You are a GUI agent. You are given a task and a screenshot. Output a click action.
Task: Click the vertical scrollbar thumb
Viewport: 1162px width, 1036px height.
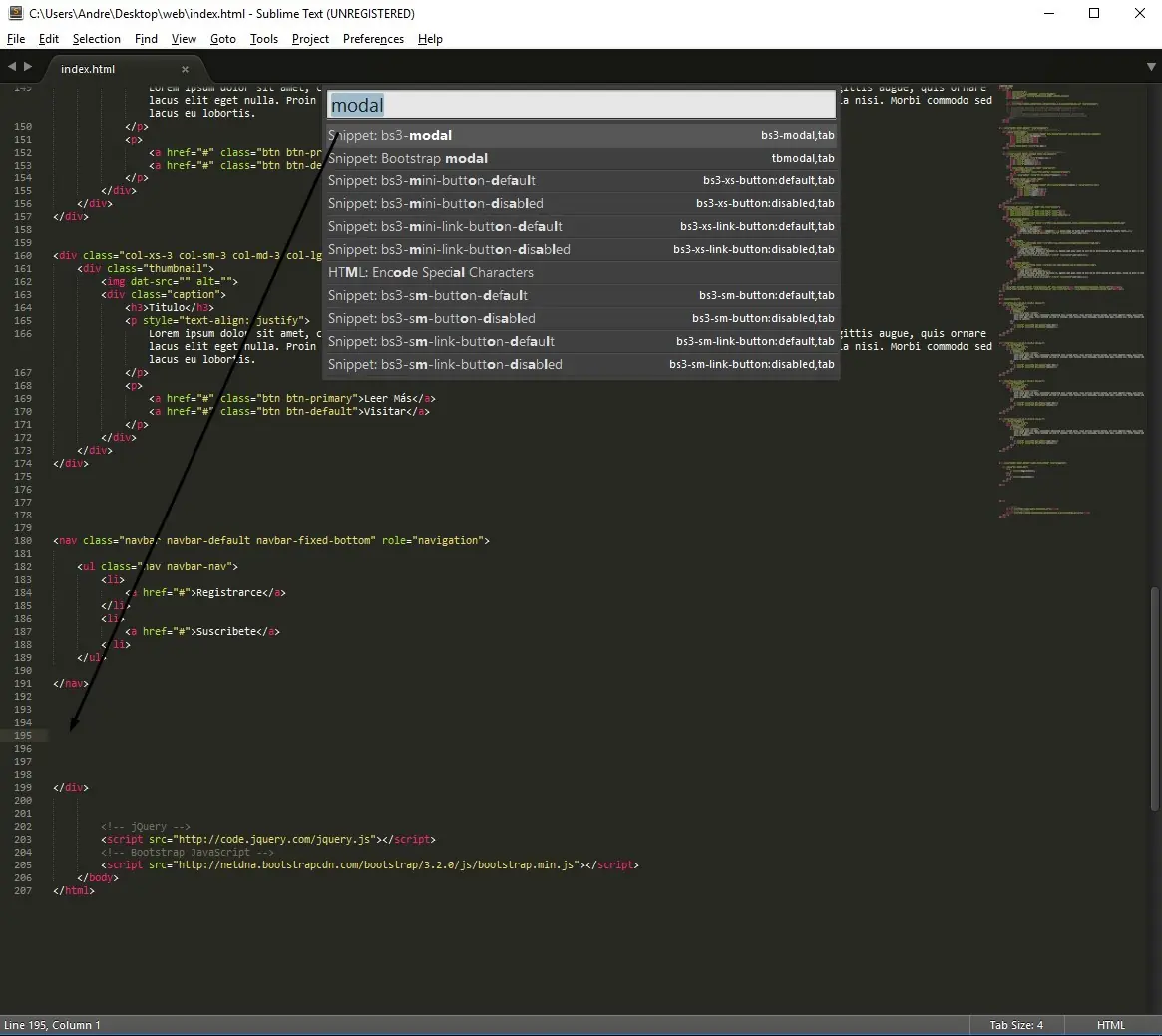point(1154,699)
